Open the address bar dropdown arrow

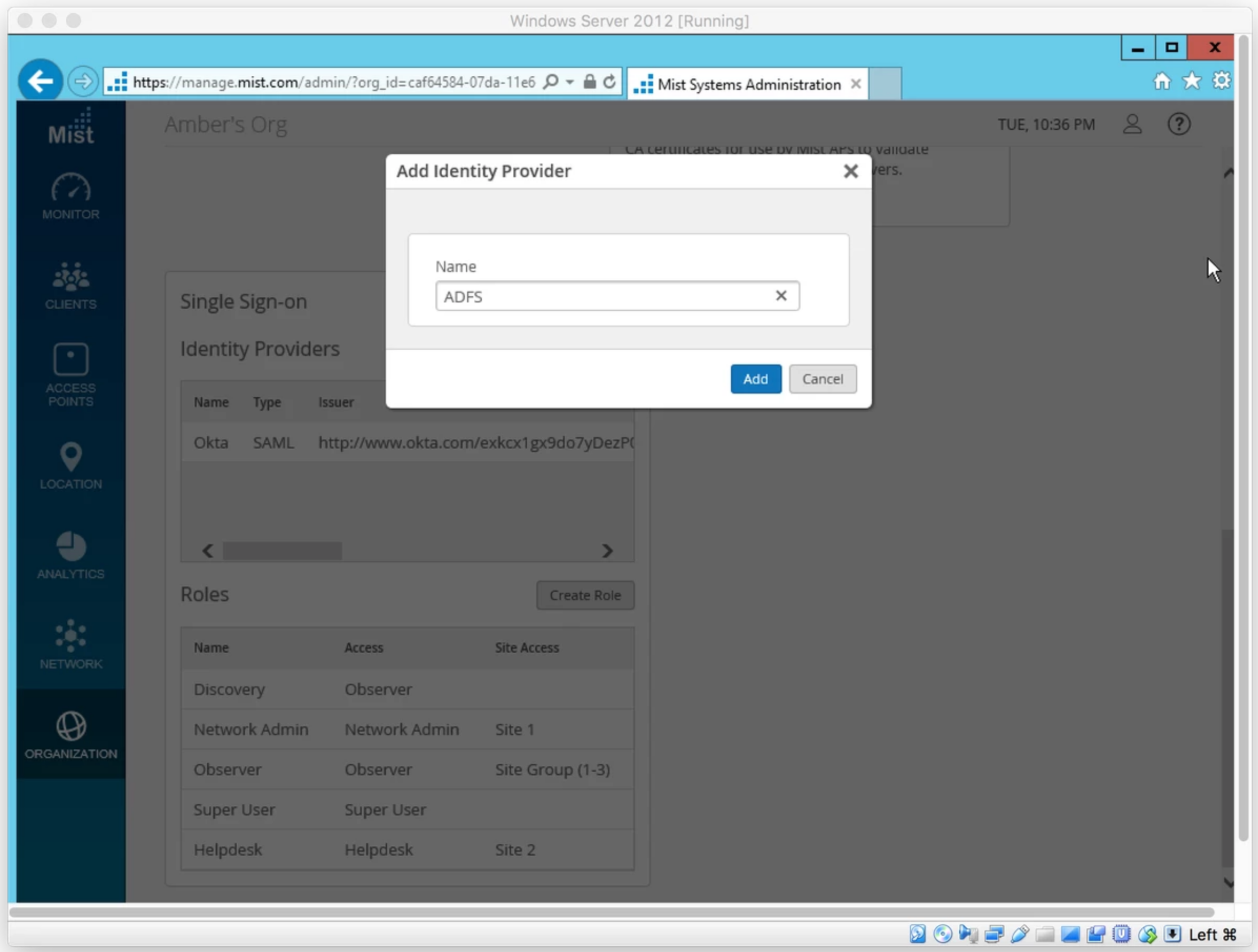569,83
